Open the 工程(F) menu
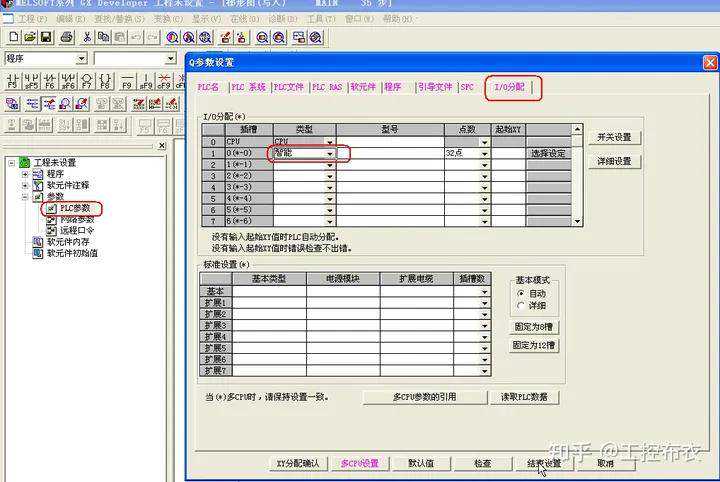720x482 pixels. [x=32, y=19]
